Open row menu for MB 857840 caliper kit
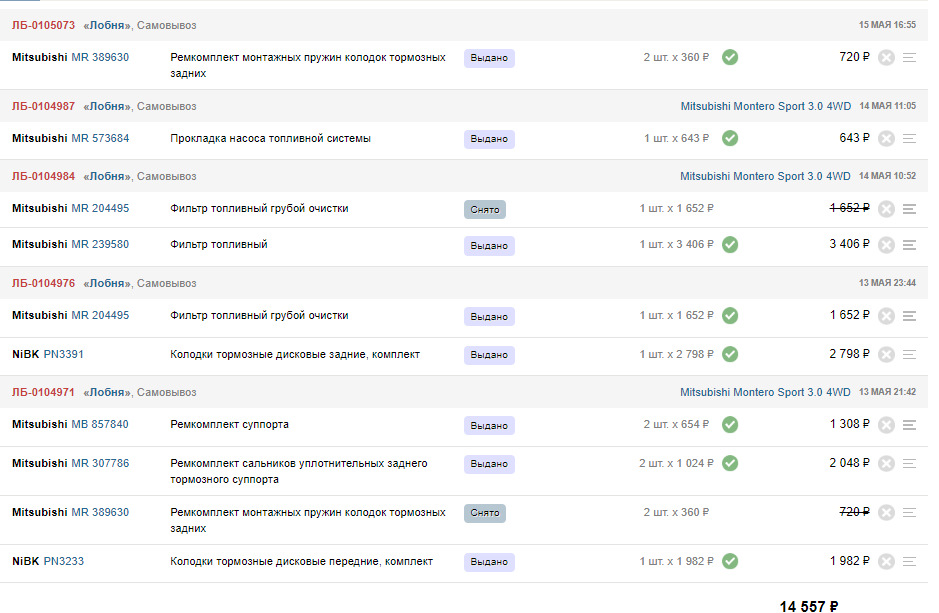The height and width of the screenshot is (613, 939). point(909,424)
